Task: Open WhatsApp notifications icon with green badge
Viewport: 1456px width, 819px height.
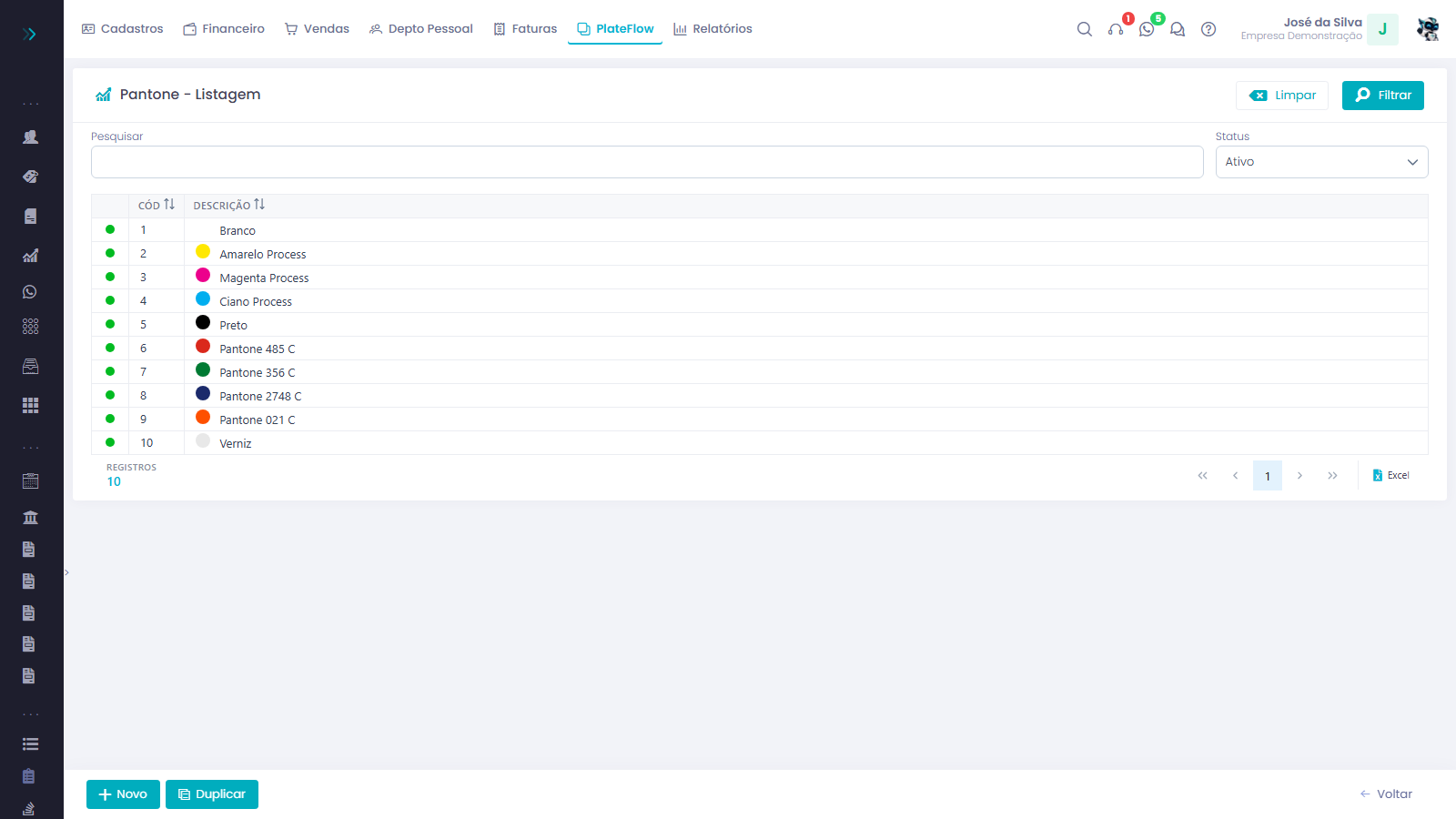Action: [1147, 29]
